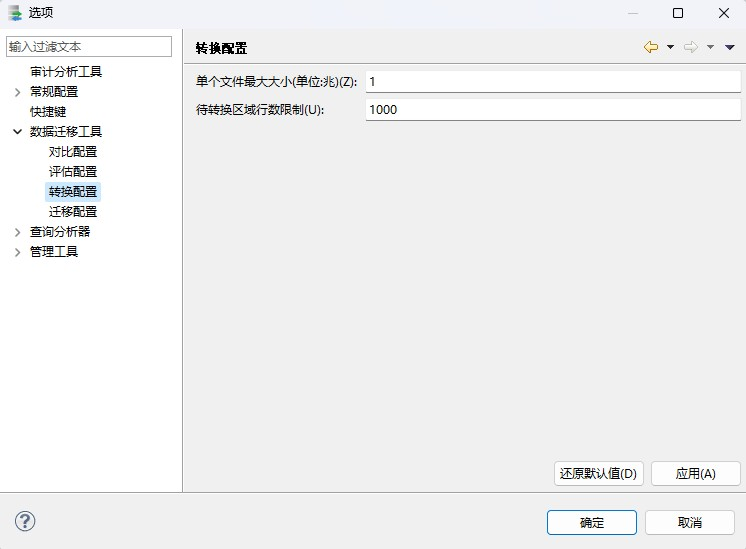Click the back navigation arrow icon
This screenshot has height=549, width=746.
pyautogui.click(x=651, y=47)
